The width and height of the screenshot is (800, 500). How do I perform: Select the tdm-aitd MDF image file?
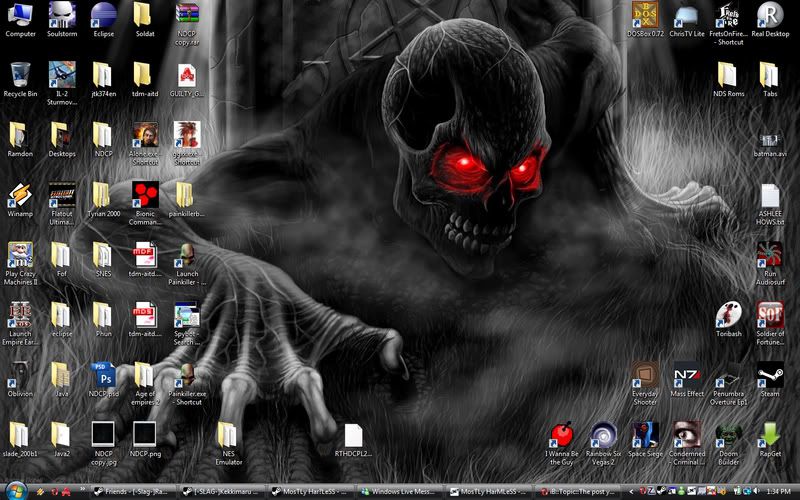pos(145,260)
